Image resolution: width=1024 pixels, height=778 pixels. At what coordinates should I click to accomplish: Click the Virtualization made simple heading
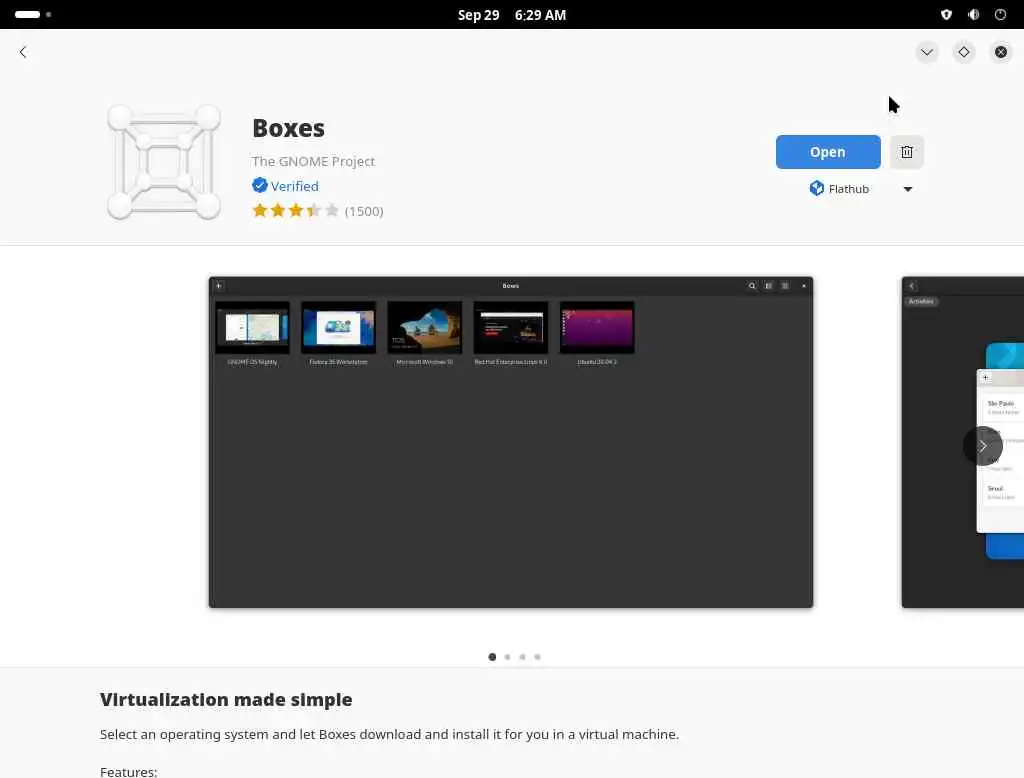coord(226,700)
